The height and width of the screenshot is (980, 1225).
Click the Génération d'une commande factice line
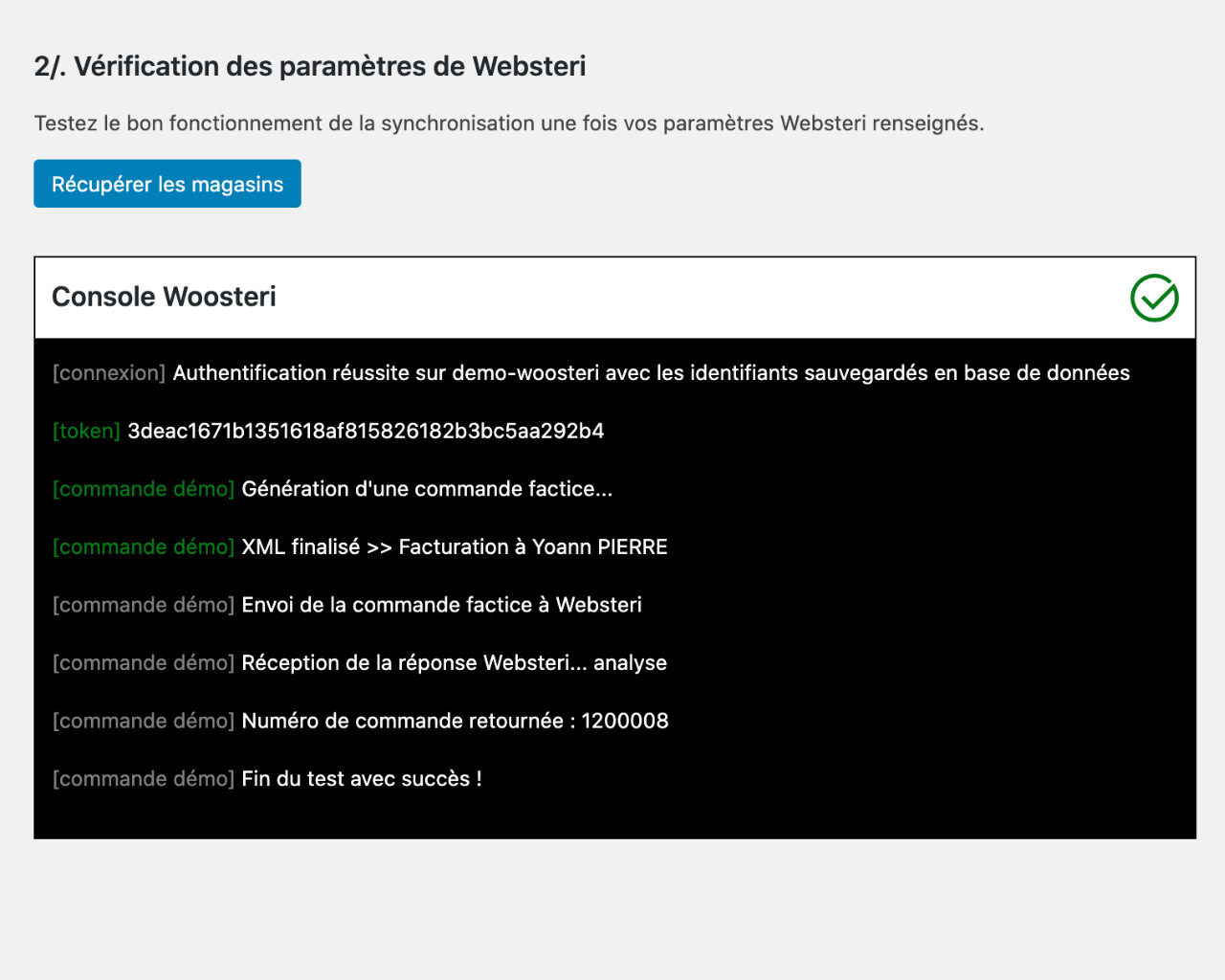pos(427,489)
